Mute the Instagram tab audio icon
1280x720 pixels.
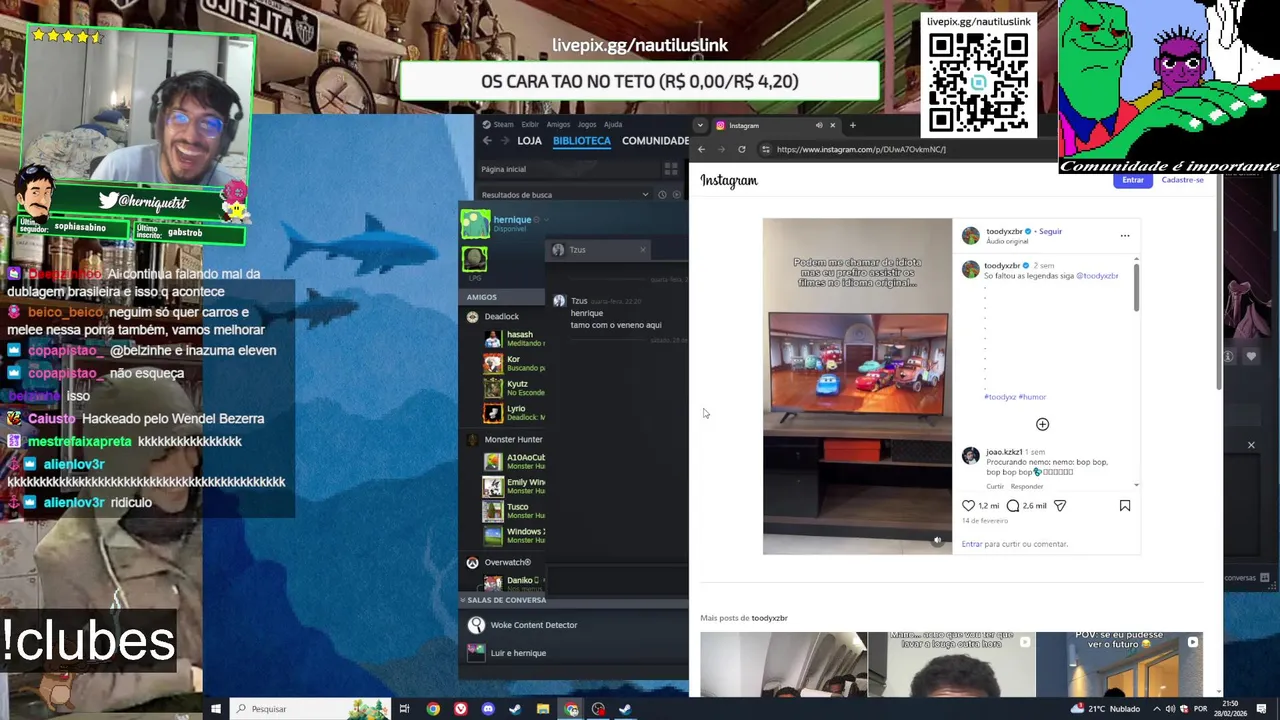(x=819, y=125)
